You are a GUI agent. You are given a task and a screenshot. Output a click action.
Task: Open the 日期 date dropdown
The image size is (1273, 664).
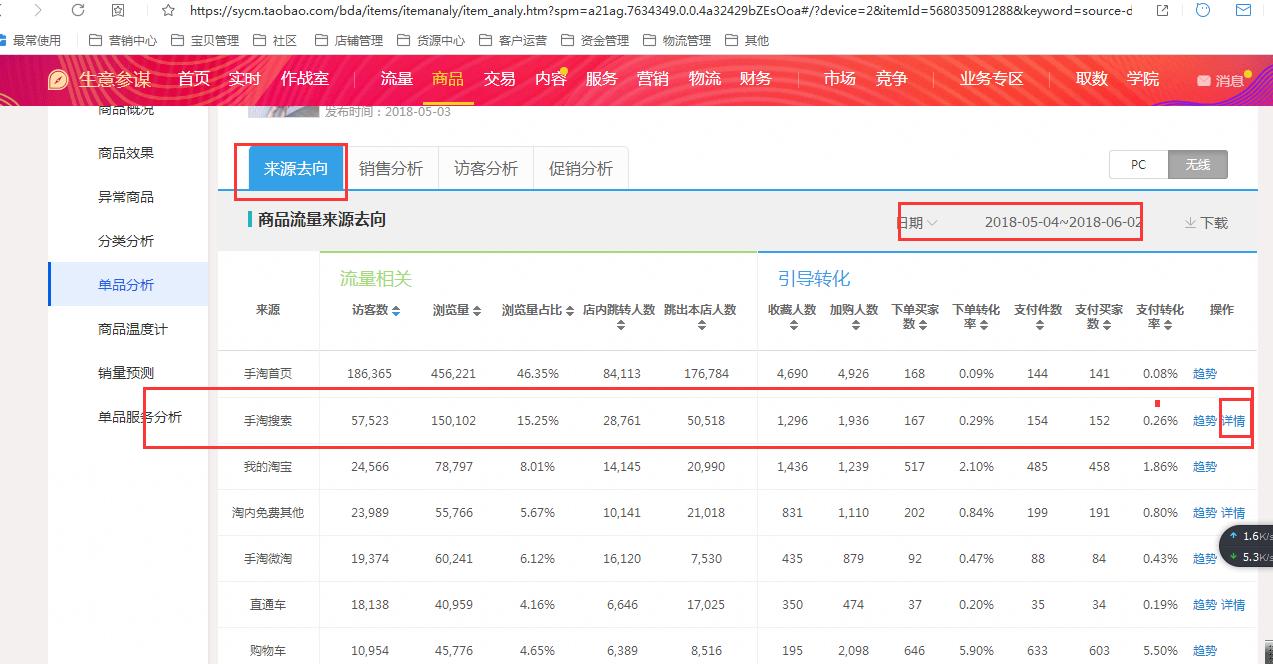(x=919, y=222)
